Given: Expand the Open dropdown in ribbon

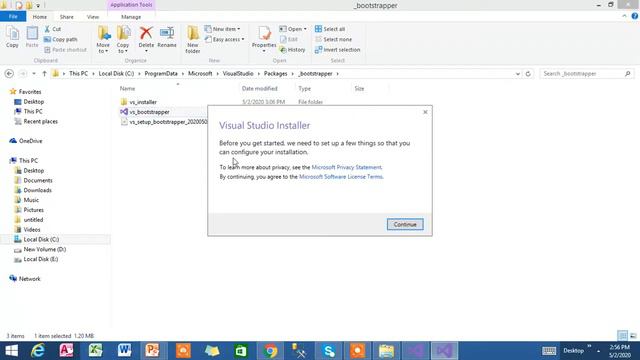Looking at the screenshot, I should pos(293,29).
